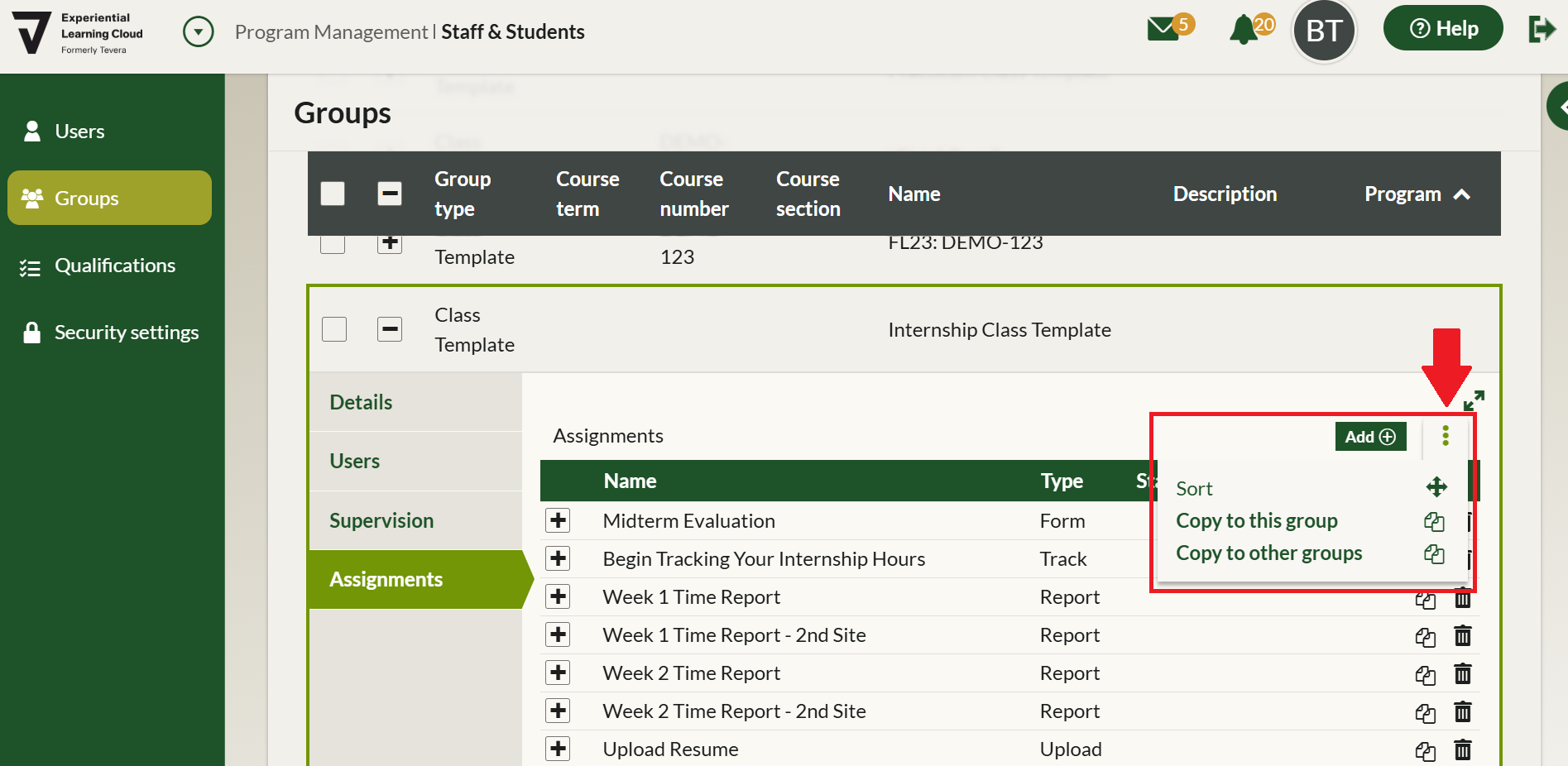This screenshot has height=766, width=1568.
Task: Click the Add assignment button
Action: point(1370,437)
